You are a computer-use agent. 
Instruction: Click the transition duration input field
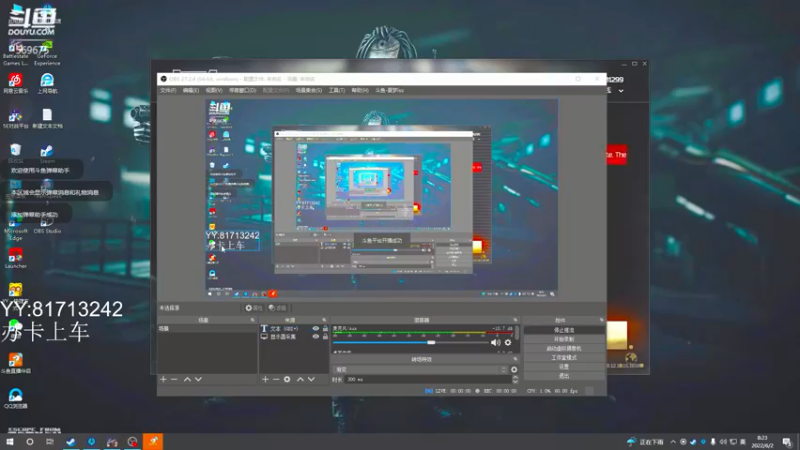[428, 379]
